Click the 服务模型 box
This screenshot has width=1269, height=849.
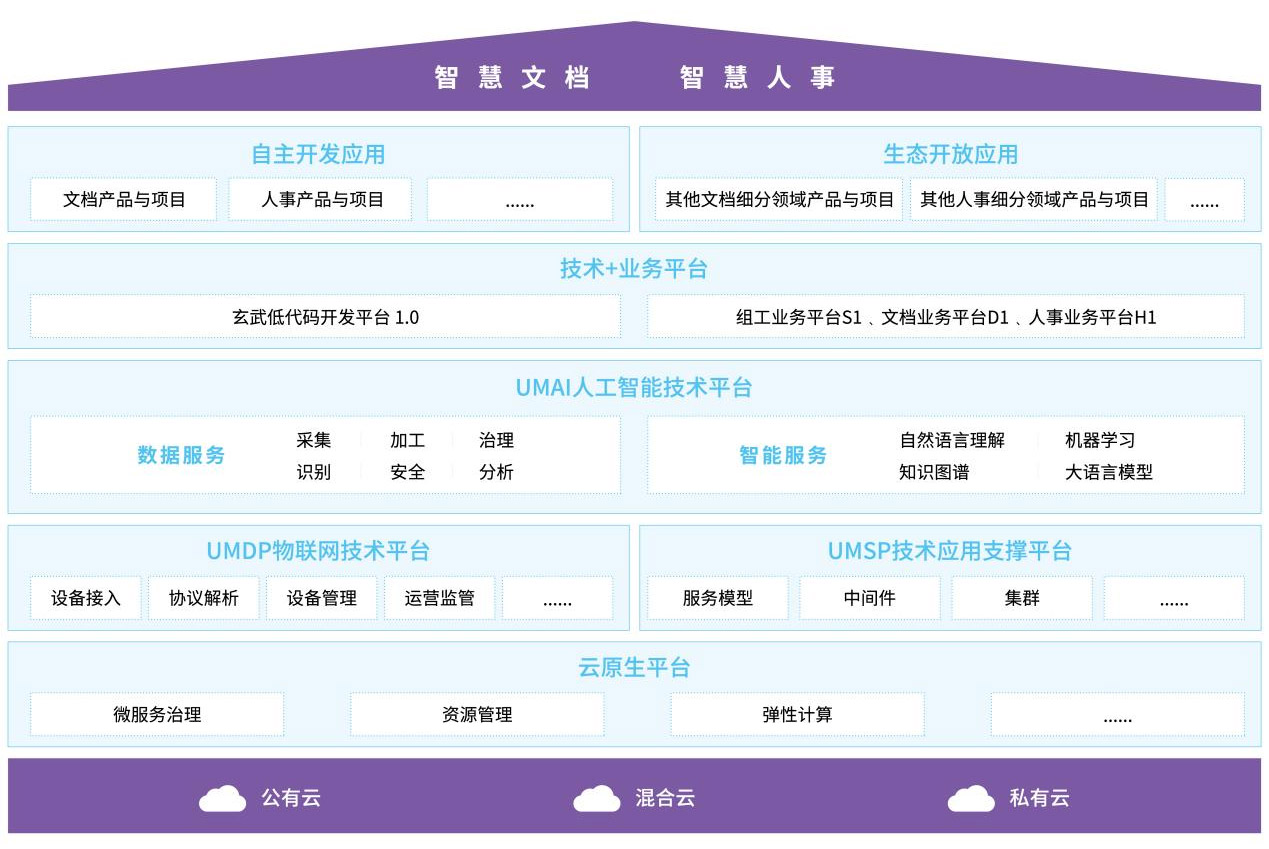tap(718, 598)
